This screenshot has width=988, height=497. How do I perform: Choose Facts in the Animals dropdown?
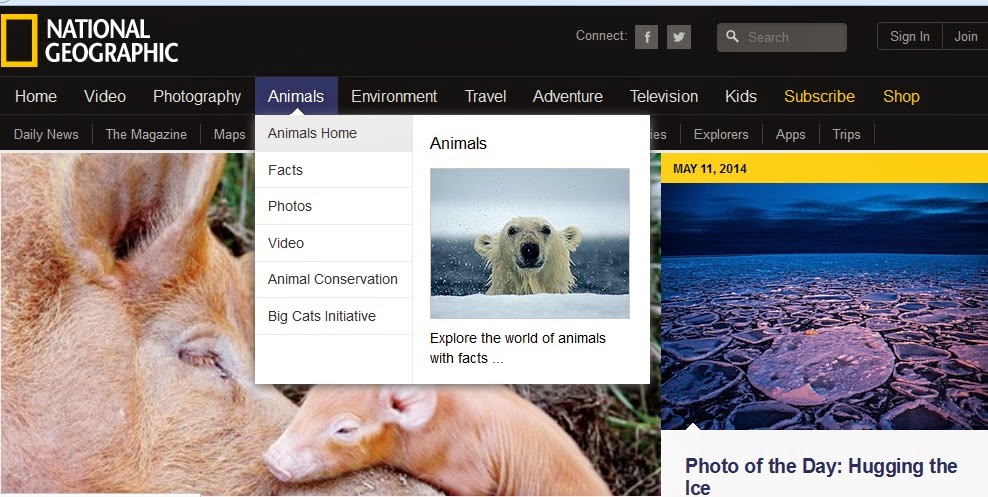(334, 169)
